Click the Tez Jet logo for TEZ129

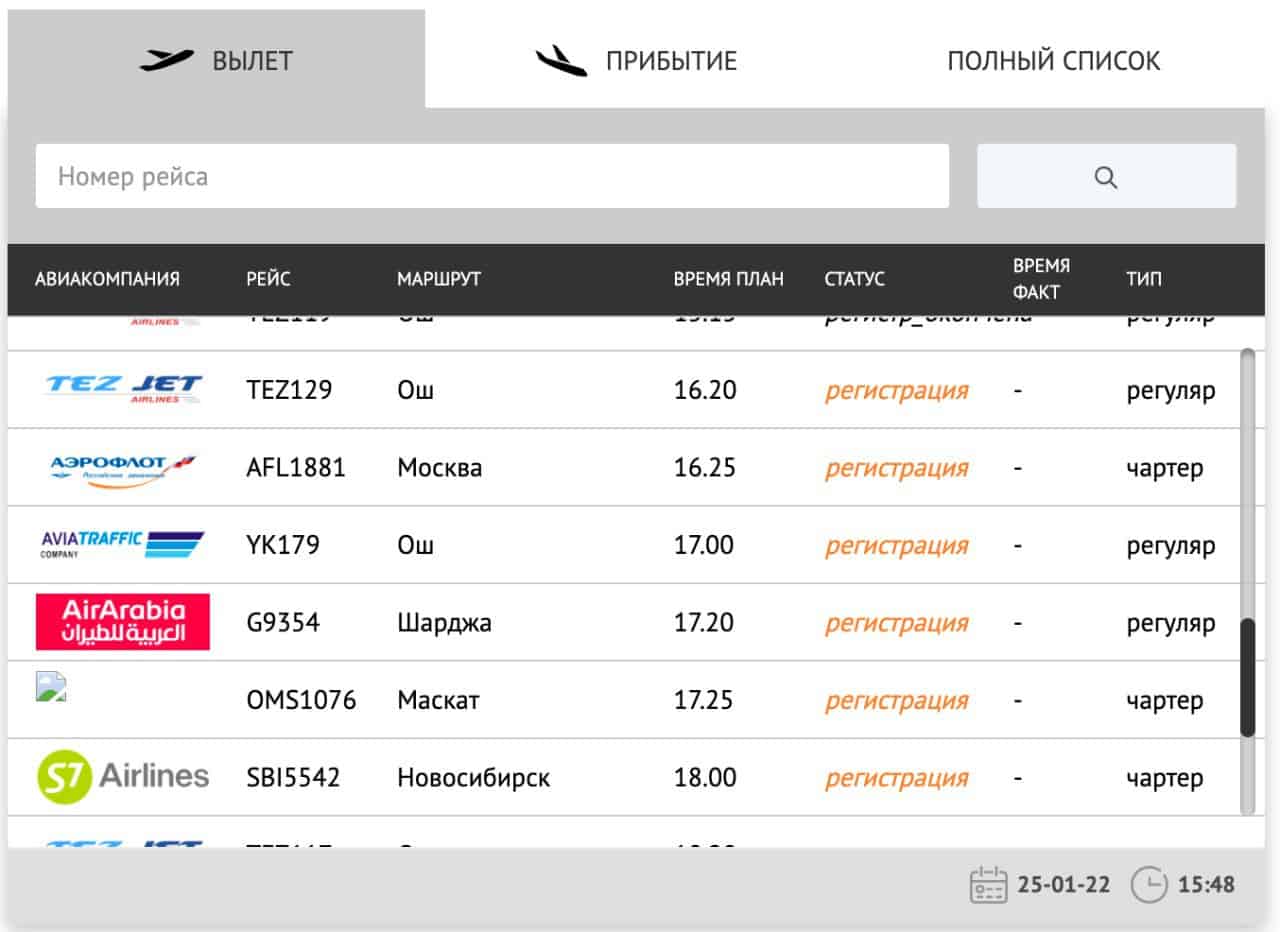123,389
